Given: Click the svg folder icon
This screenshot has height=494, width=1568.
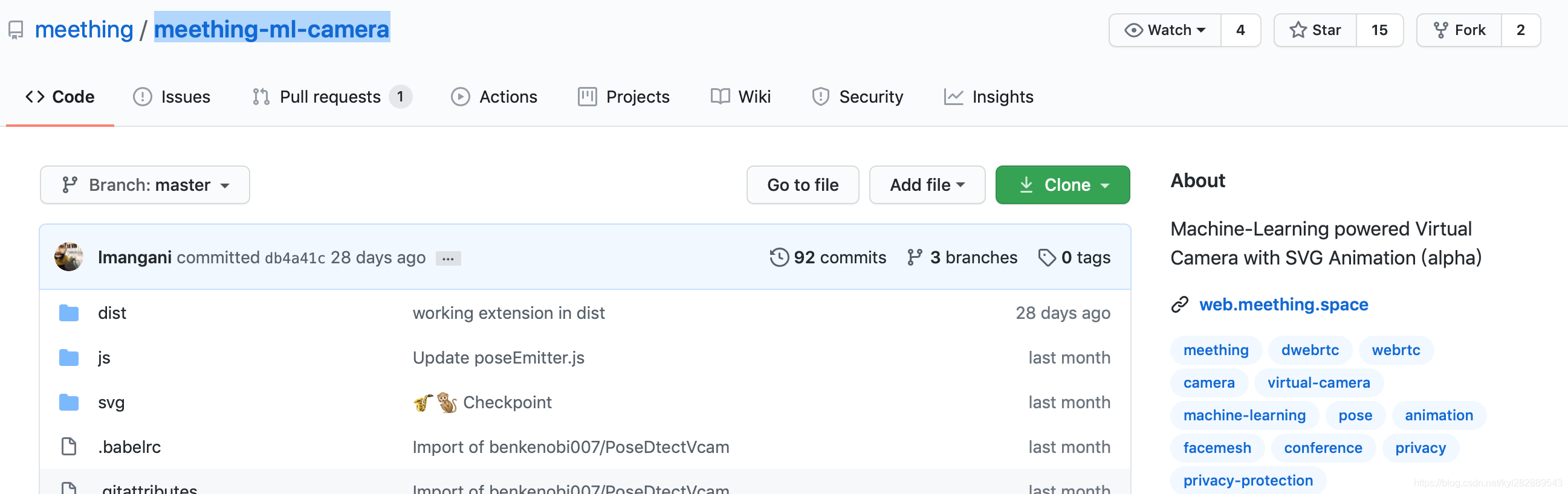Looking at the screenshot, I should click(x=69, y=403).
